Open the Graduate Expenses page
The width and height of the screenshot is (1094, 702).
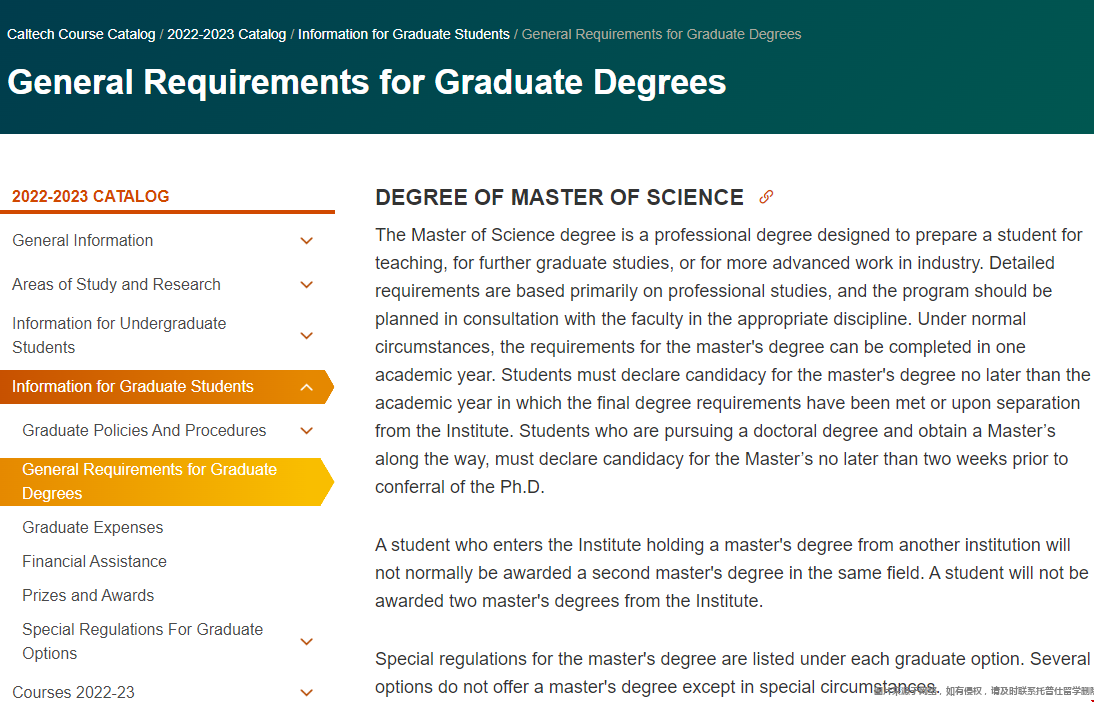93,528
